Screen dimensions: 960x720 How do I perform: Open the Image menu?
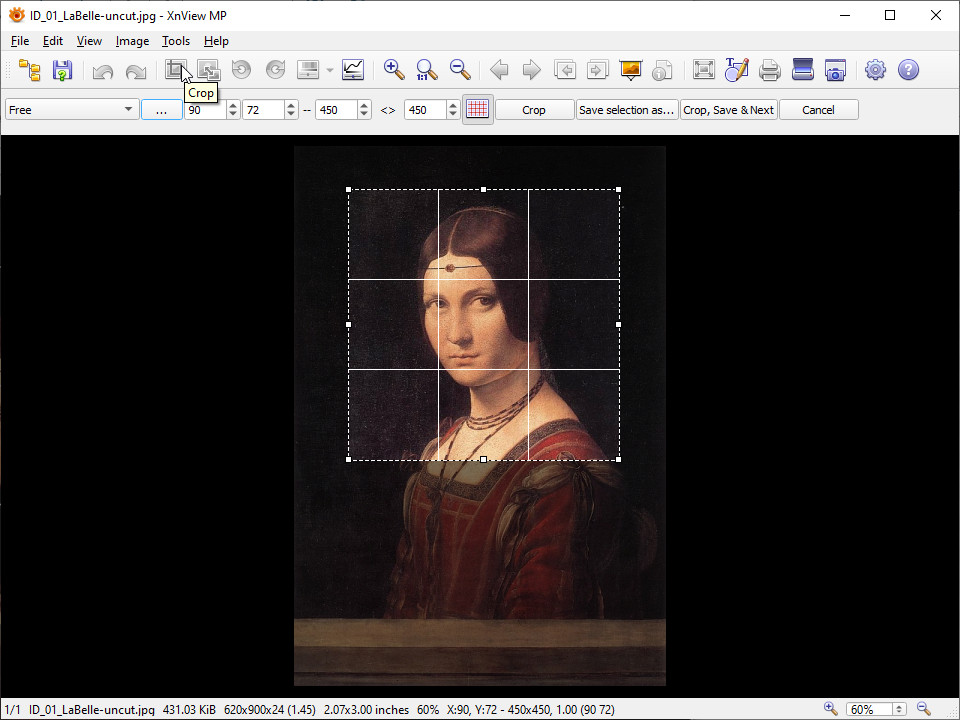click(x=132, y=41)
